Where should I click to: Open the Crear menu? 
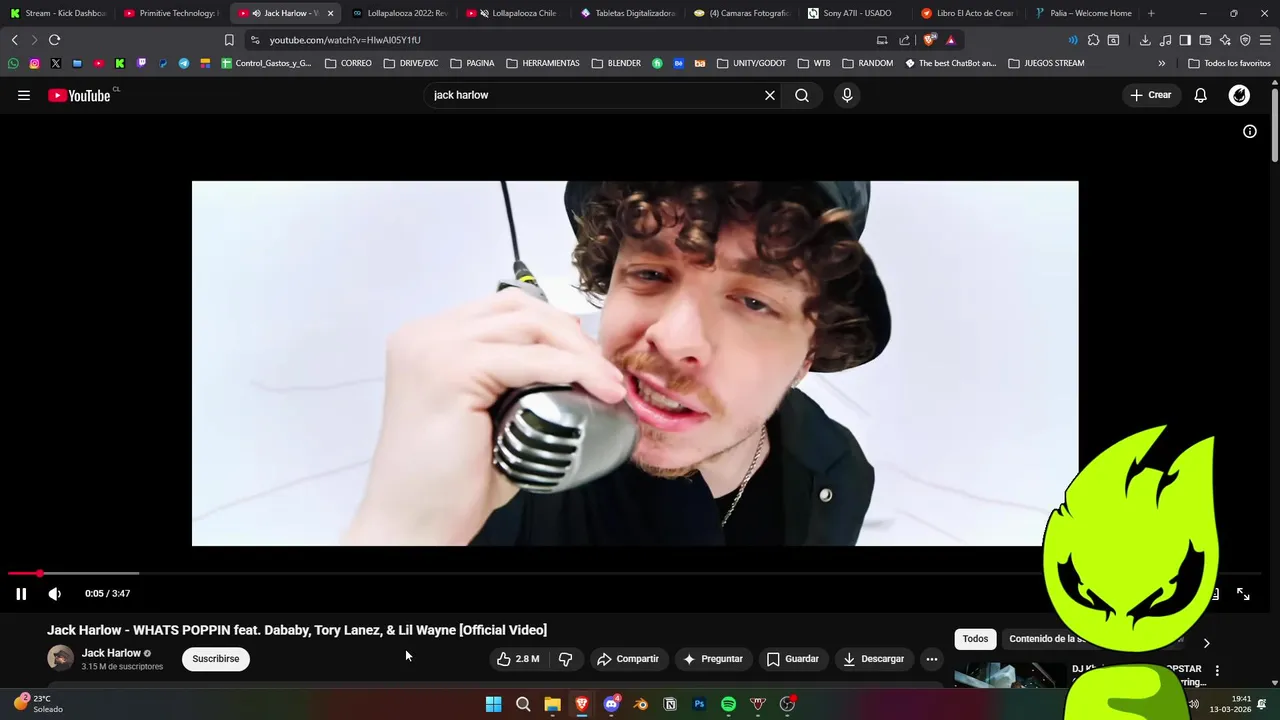[1151, 95]
